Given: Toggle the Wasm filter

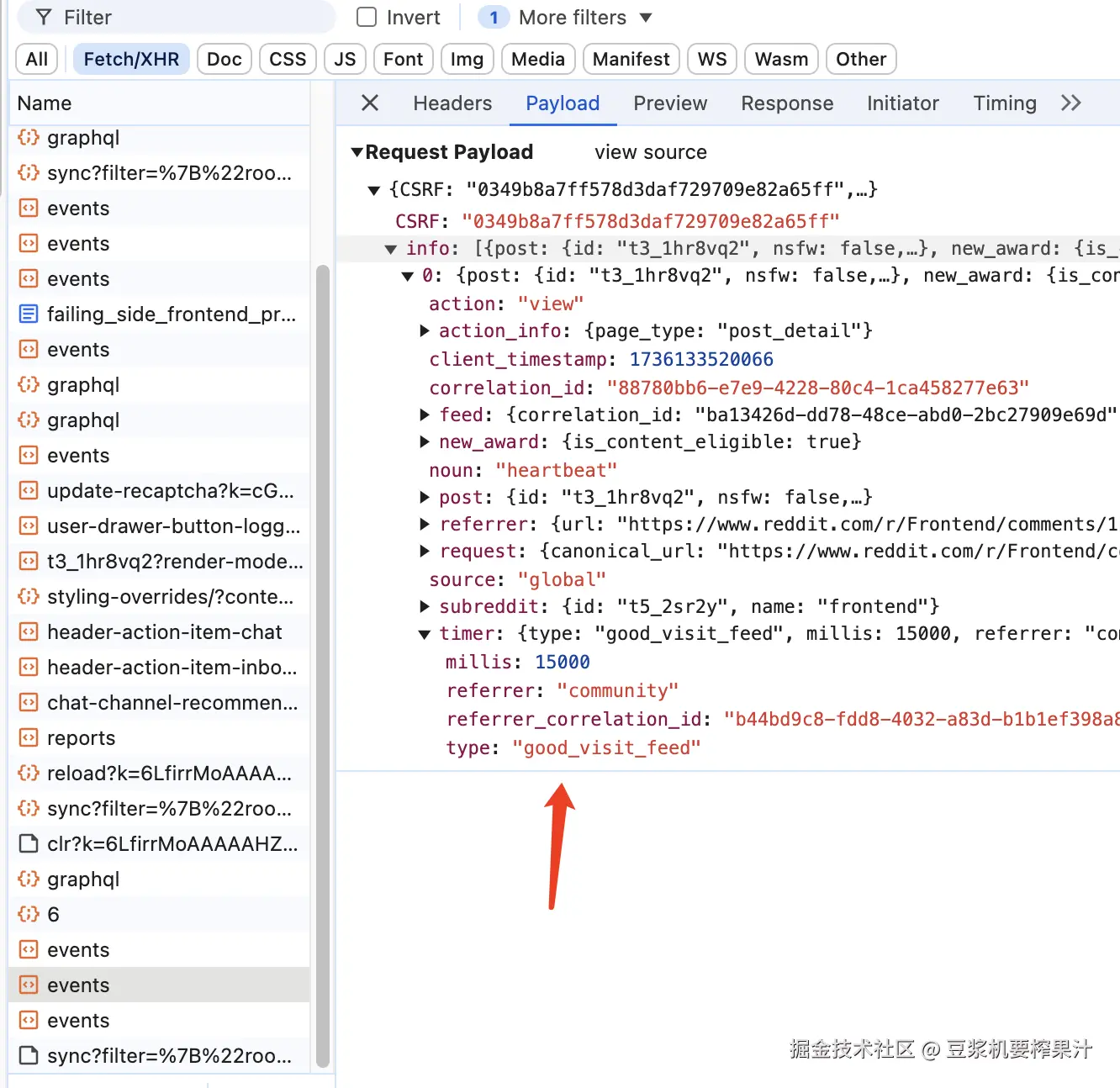Looking at the screenshot, I should [x=781, y=60].
